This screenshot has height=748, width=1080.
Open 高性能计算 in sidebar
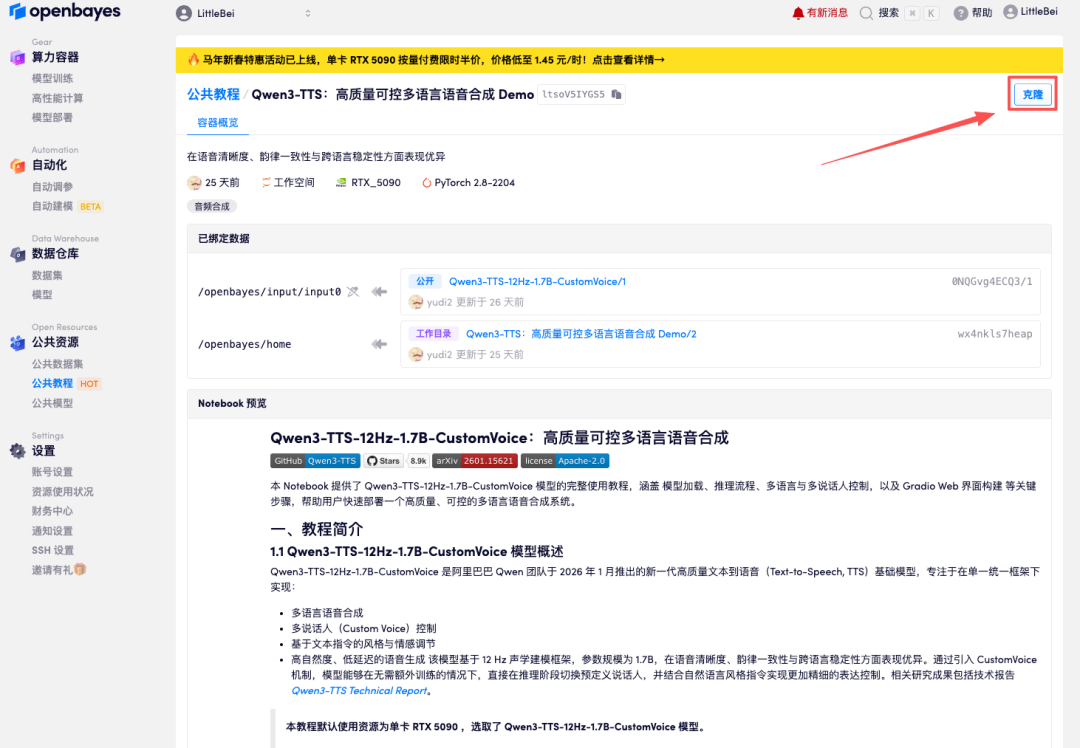tap(57, 98)
